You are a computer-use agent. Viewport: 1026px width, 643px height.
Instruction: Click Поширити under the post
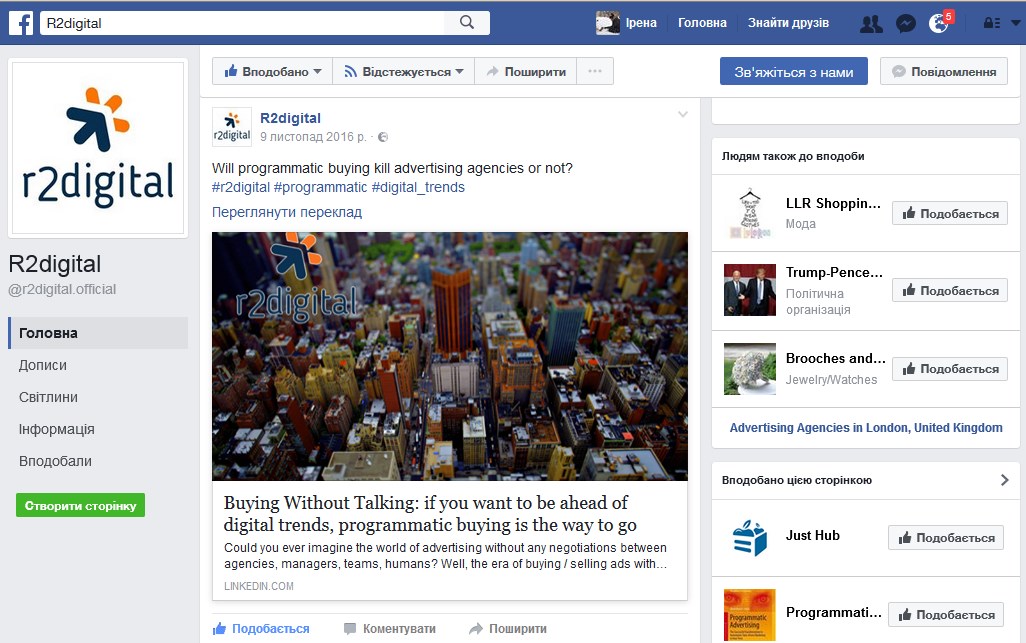pos(508,629)
